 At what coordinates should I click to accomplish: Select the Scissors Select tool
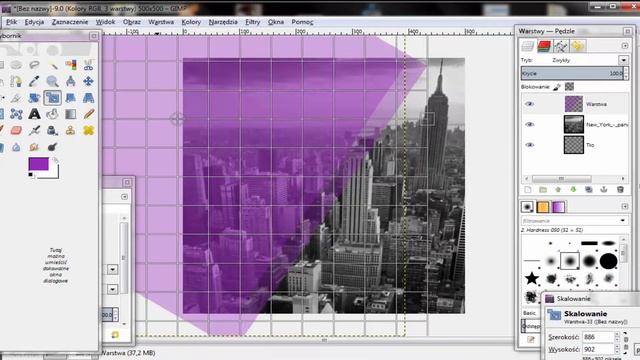point(88,65)
